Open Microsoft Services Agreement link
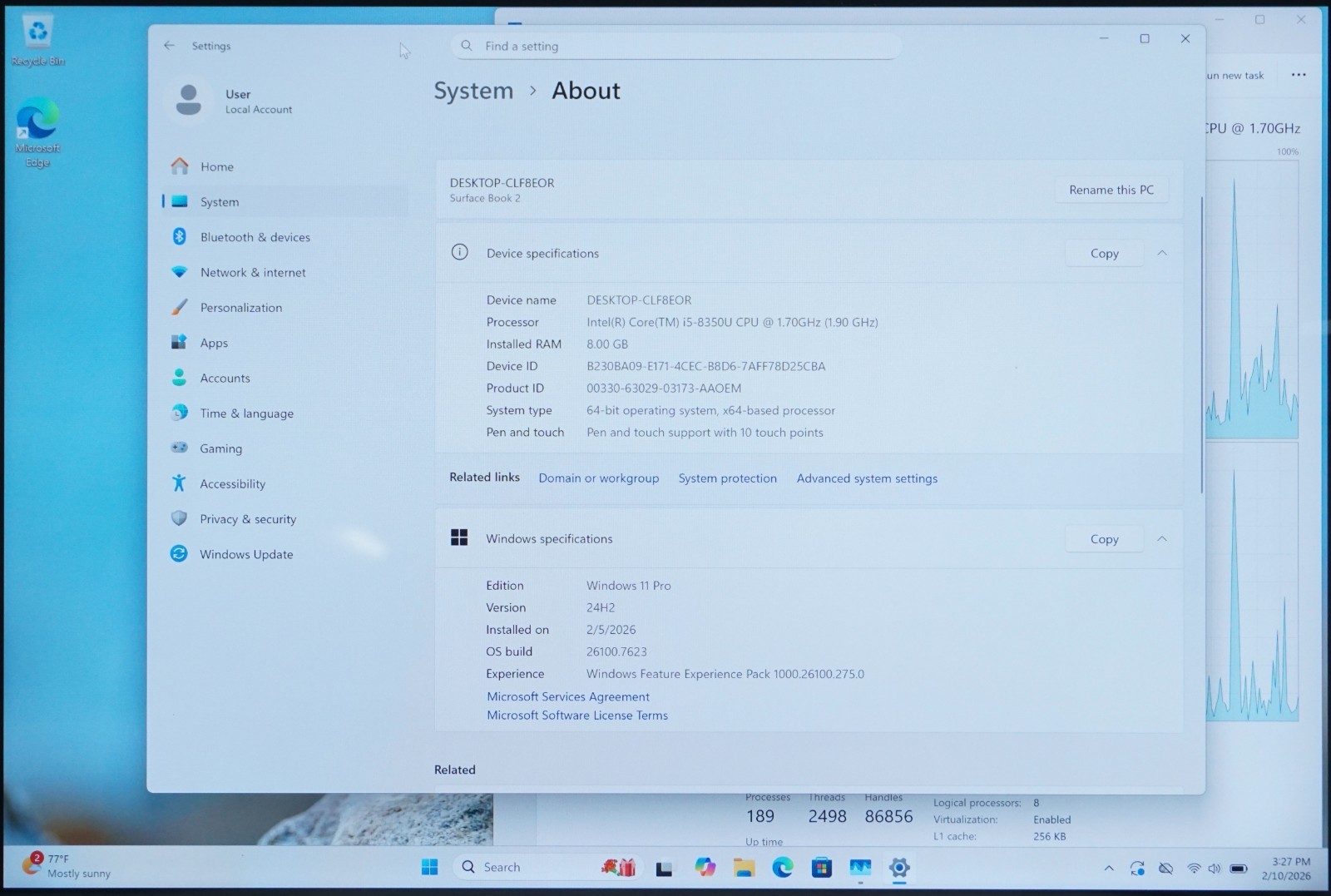The image size is (1331, 896). coord(568,696)
